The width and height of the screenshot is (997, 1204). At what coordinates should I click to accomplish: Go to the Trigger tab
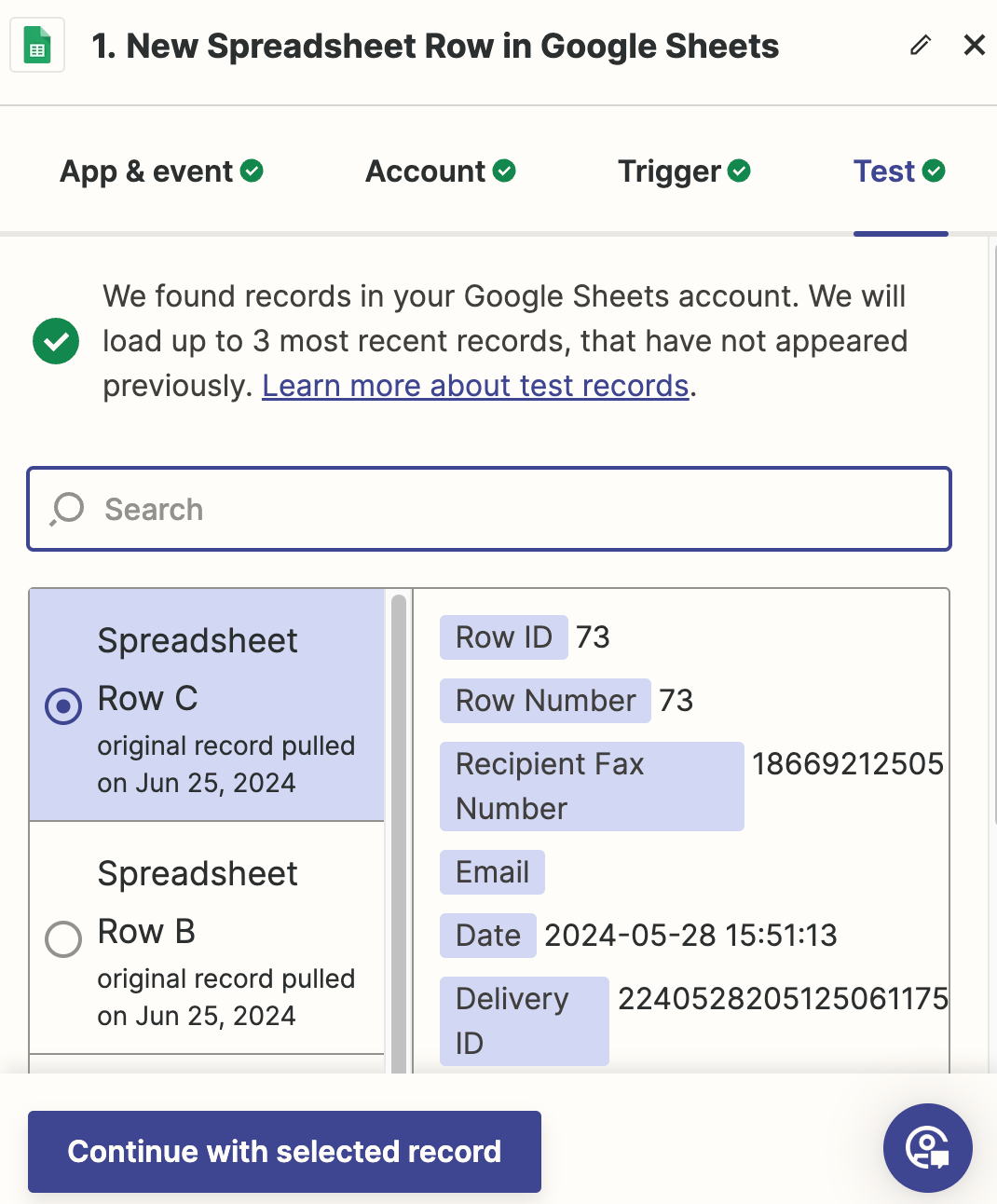pos(684,171)
